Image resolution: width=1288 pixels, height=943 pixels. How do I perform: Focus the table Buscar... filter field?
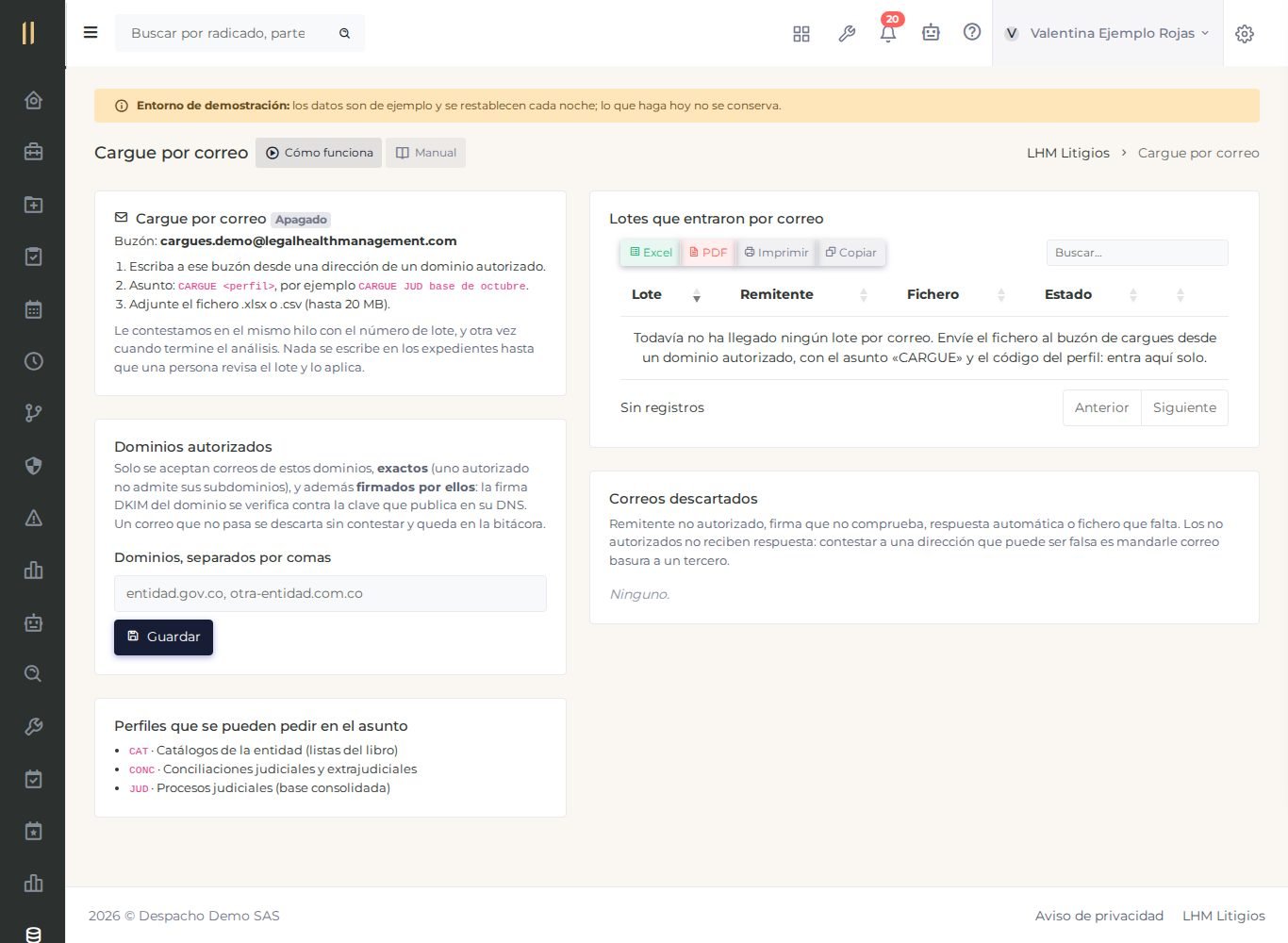click(x=1137, y=253)
